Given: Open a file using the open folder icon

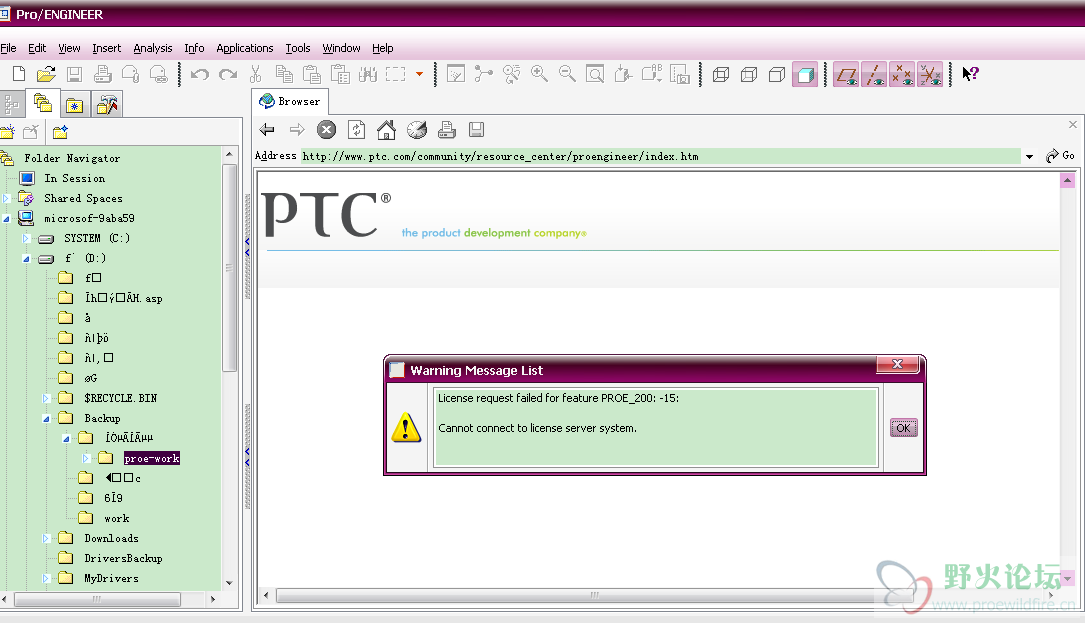Looking at the screenshot, I should [46, 74].
